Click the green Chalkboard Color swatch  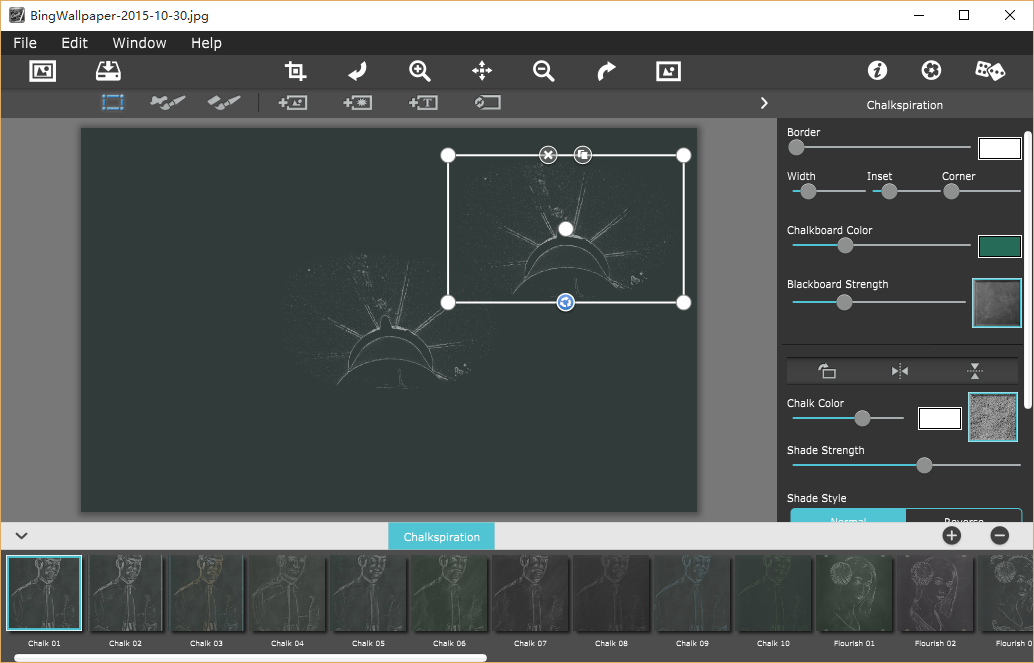pyautogui.click(x=998, y=246)
